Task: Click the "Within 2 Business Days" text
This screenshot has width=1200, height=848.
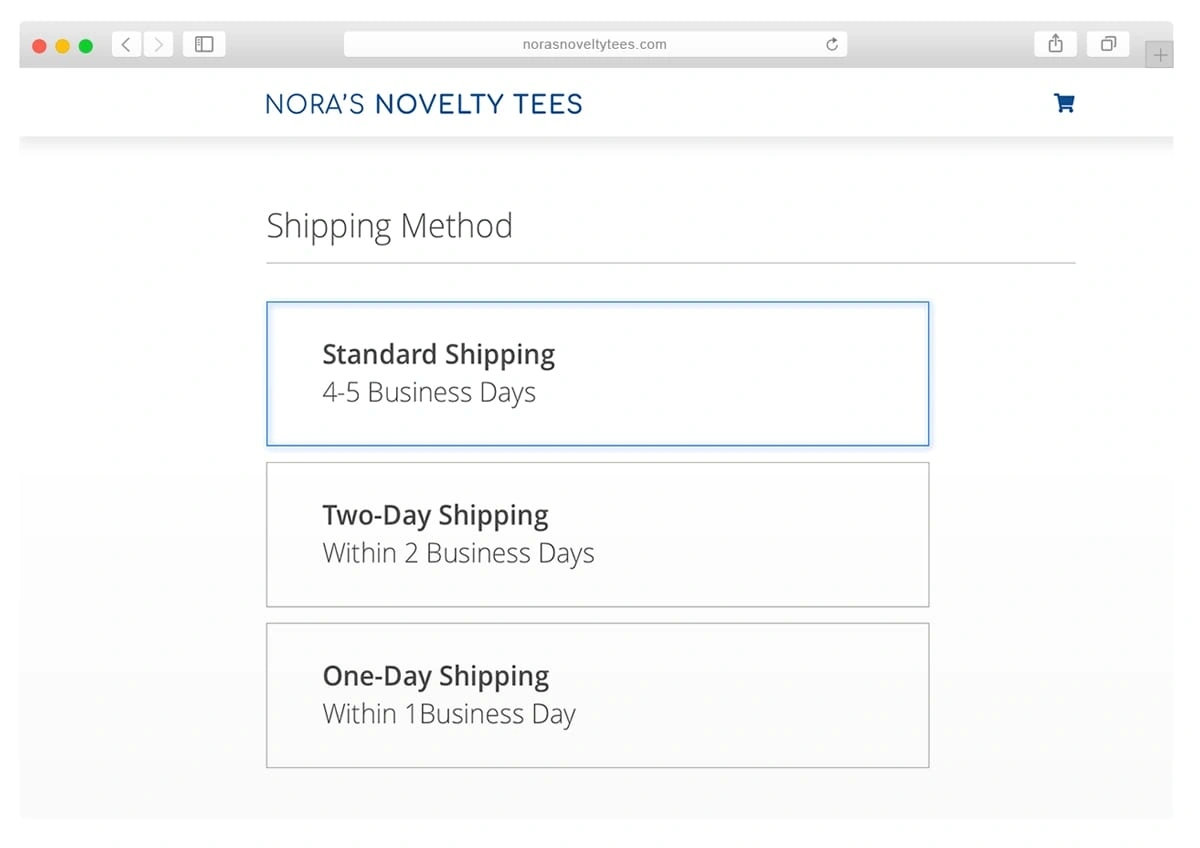Action: (x=458, y=554)
